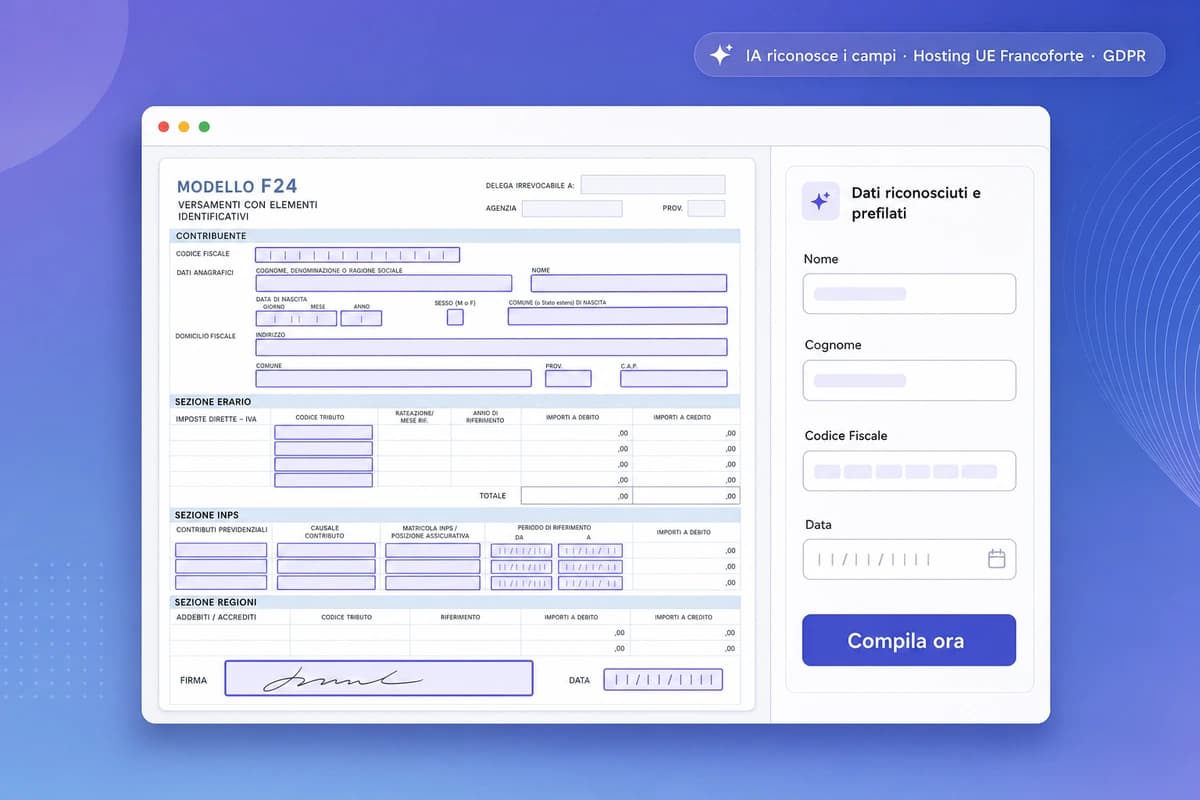The height and width of the screenshot is (800, 1200).
Task: Click the 'Compila ora' button
Action: (x=909, y=640)
